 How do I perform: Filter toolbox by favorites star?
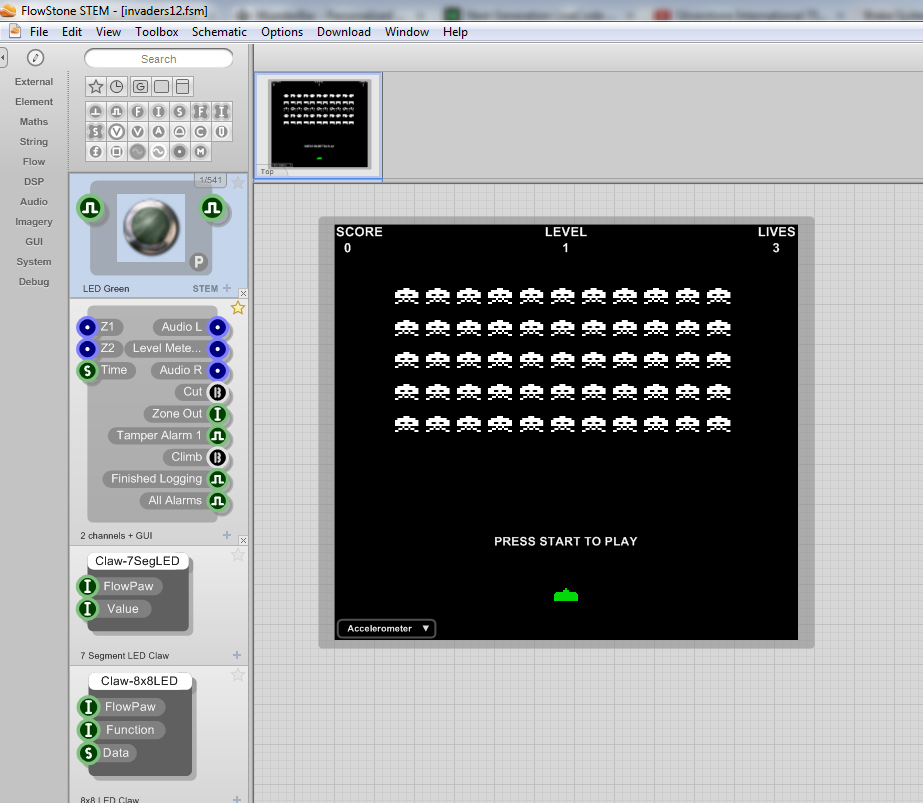[x=96, y=87]
